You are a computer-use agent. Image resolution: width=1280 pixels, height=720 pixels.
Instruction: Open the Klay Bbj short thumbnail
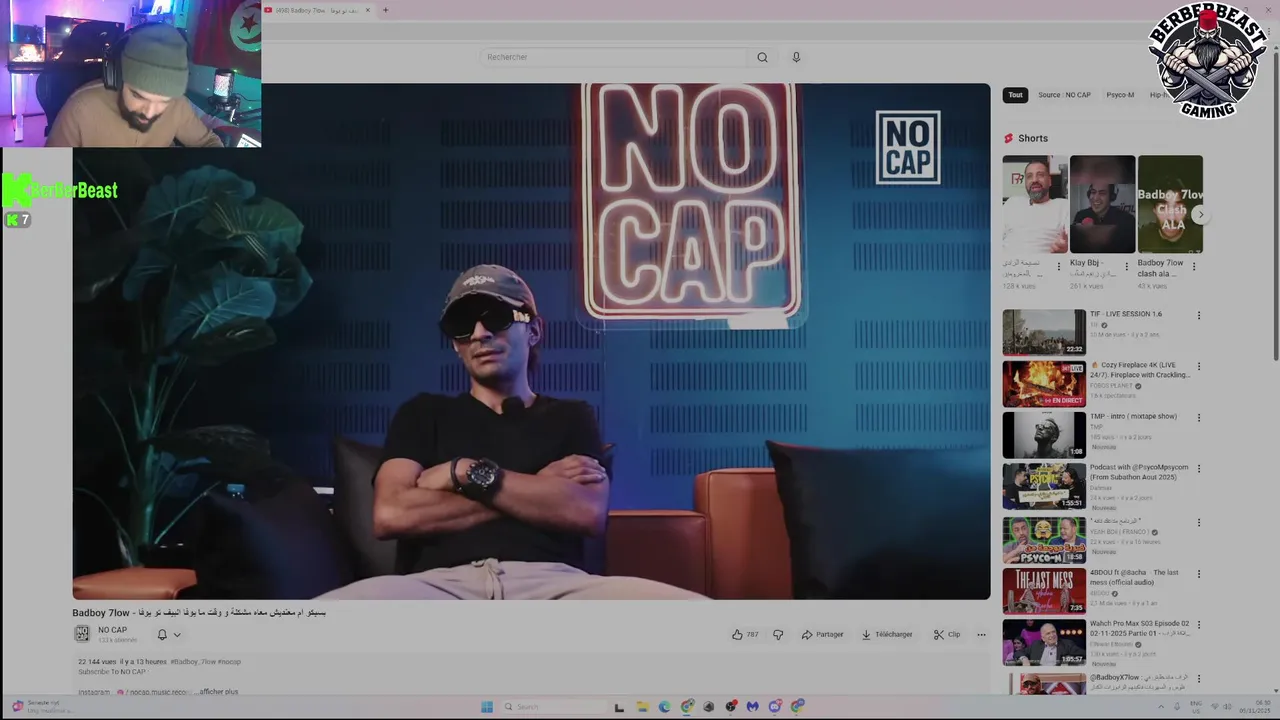tap(1102, 204)
